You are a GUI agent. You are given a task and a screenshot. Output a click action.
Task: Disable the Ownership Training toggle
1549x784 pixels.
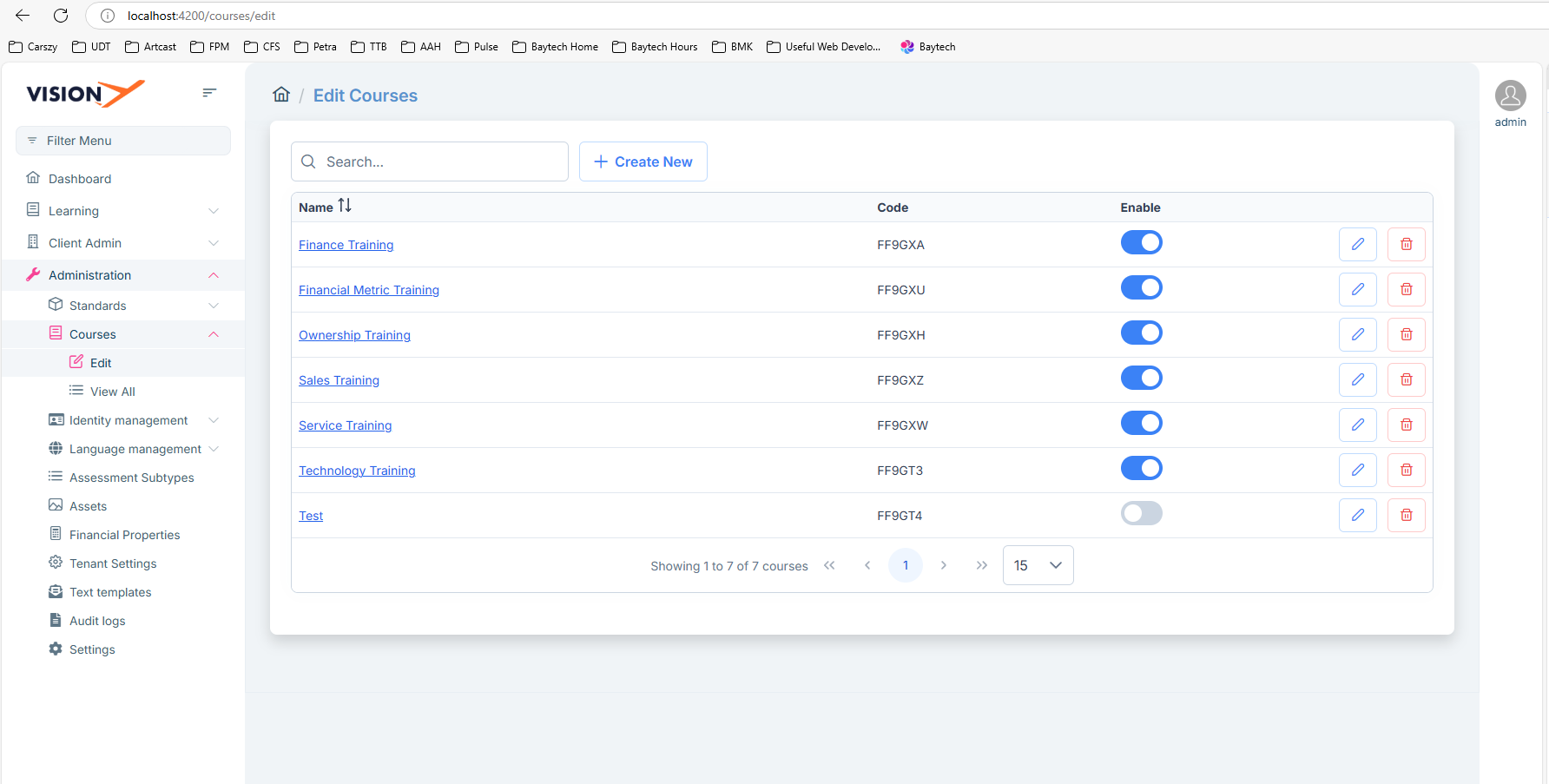1141,333
